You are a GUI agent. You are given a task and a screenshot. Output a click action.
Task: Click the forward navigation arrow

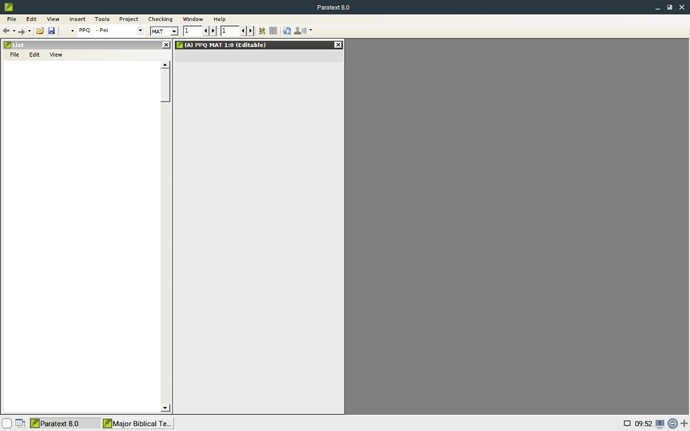click(21, 31)
